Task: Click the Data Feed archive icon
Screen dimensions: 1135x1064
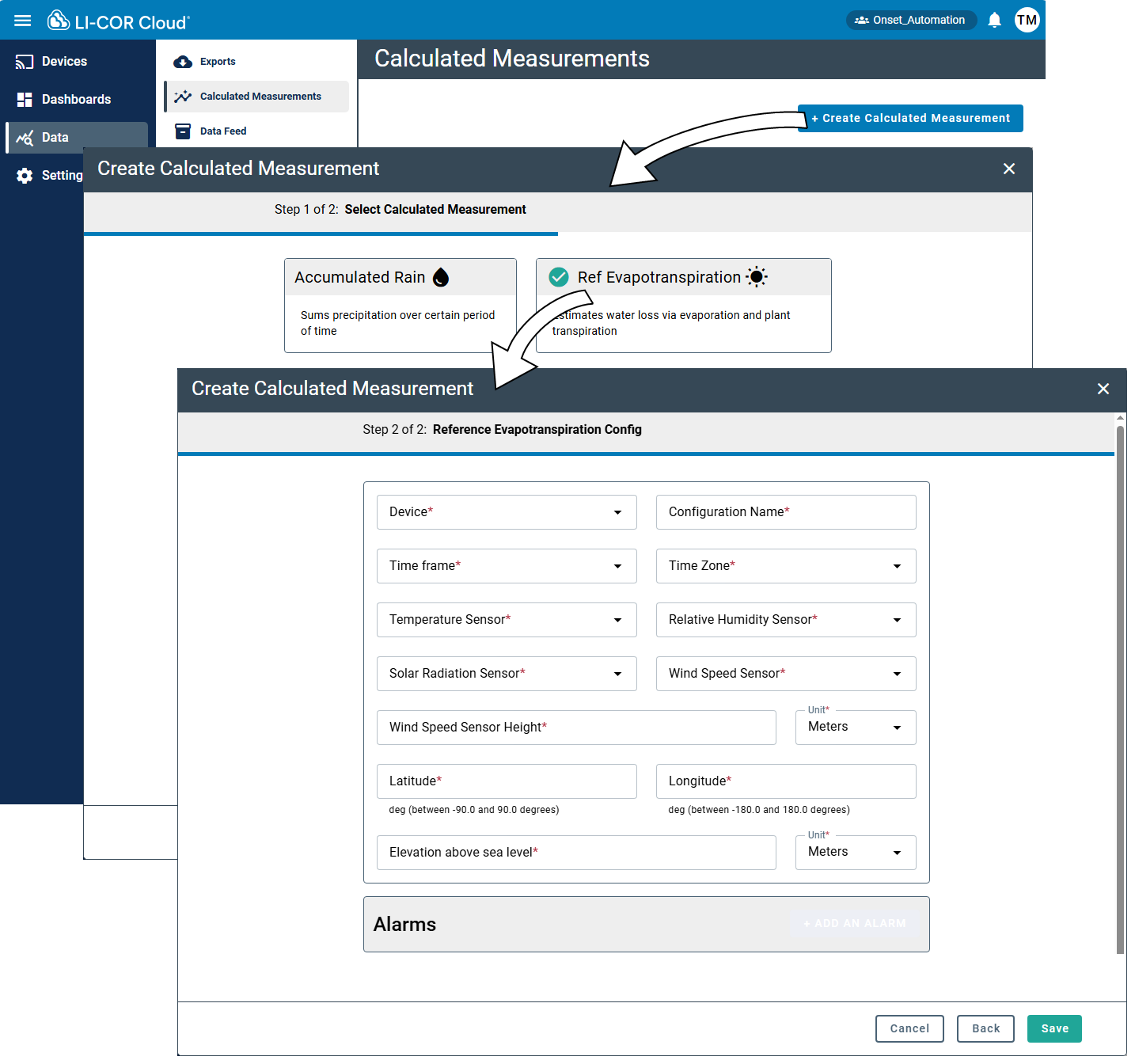Action: (x=183, y=131)
